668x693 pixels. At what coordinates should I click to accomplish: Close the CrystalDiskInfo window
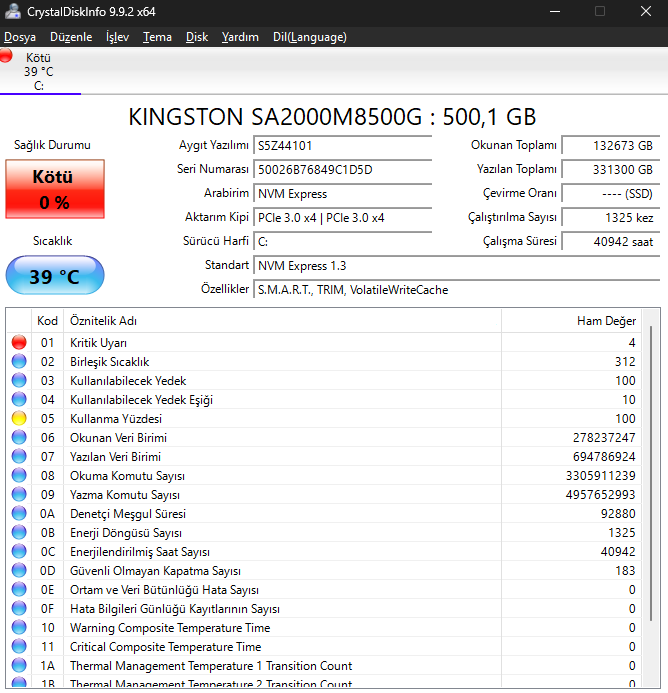tap(646, 11)
